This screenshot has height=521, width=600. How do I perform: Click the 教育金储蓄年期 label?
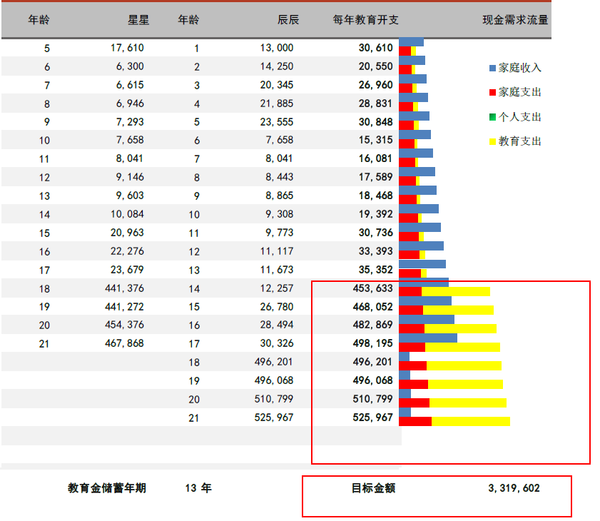107,488
